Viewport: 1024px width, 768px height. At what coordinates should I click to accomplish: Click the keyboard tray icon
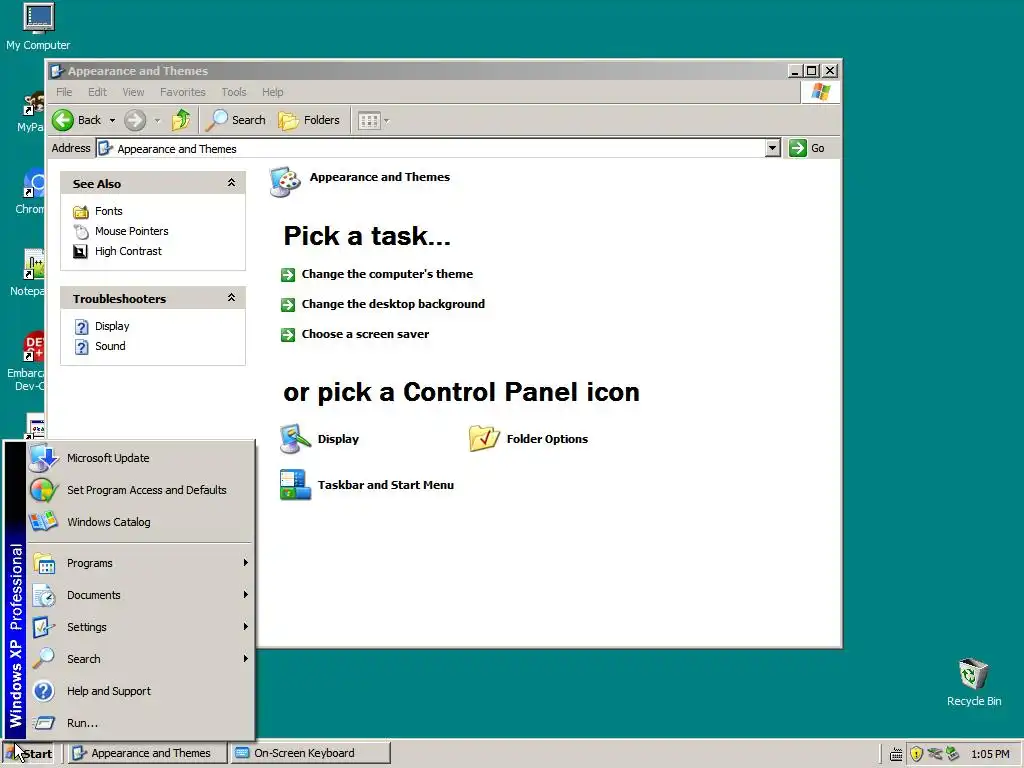point(897,755)
